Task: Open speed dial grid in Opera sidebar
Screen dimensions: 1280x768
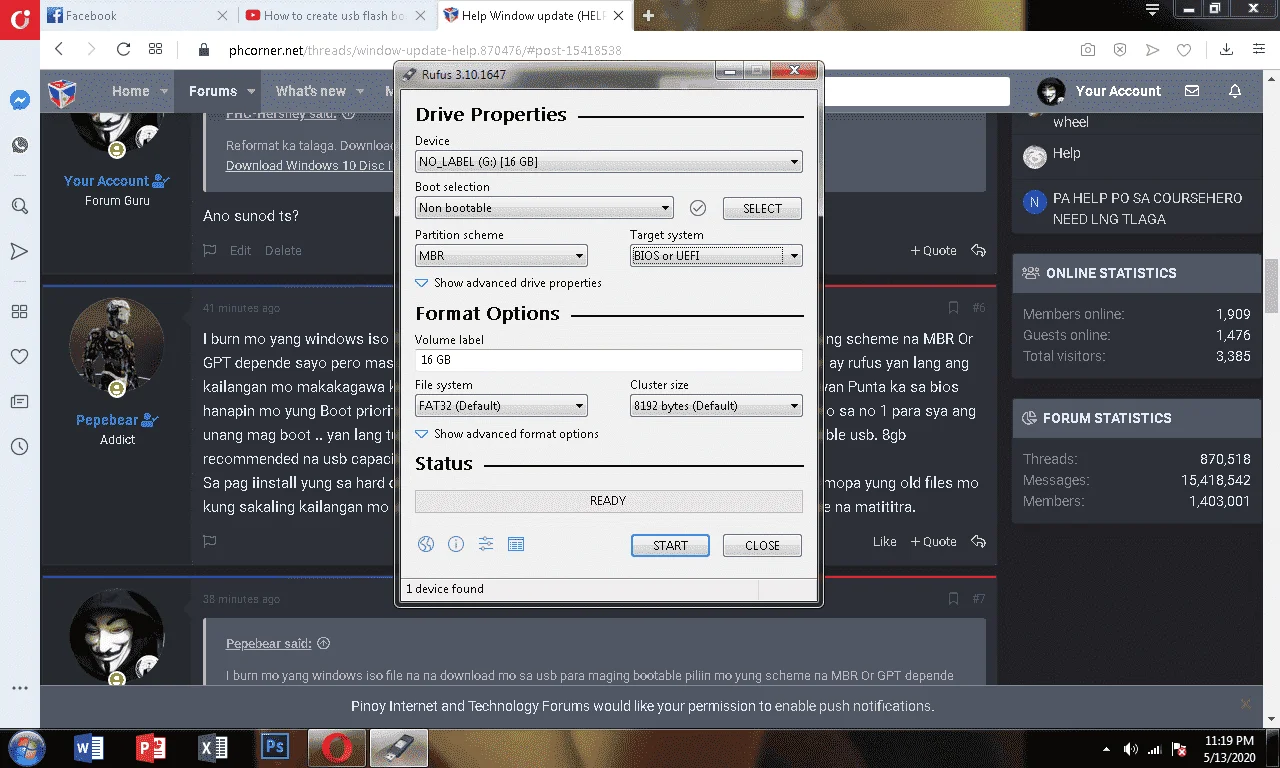Action: point(19,311)
